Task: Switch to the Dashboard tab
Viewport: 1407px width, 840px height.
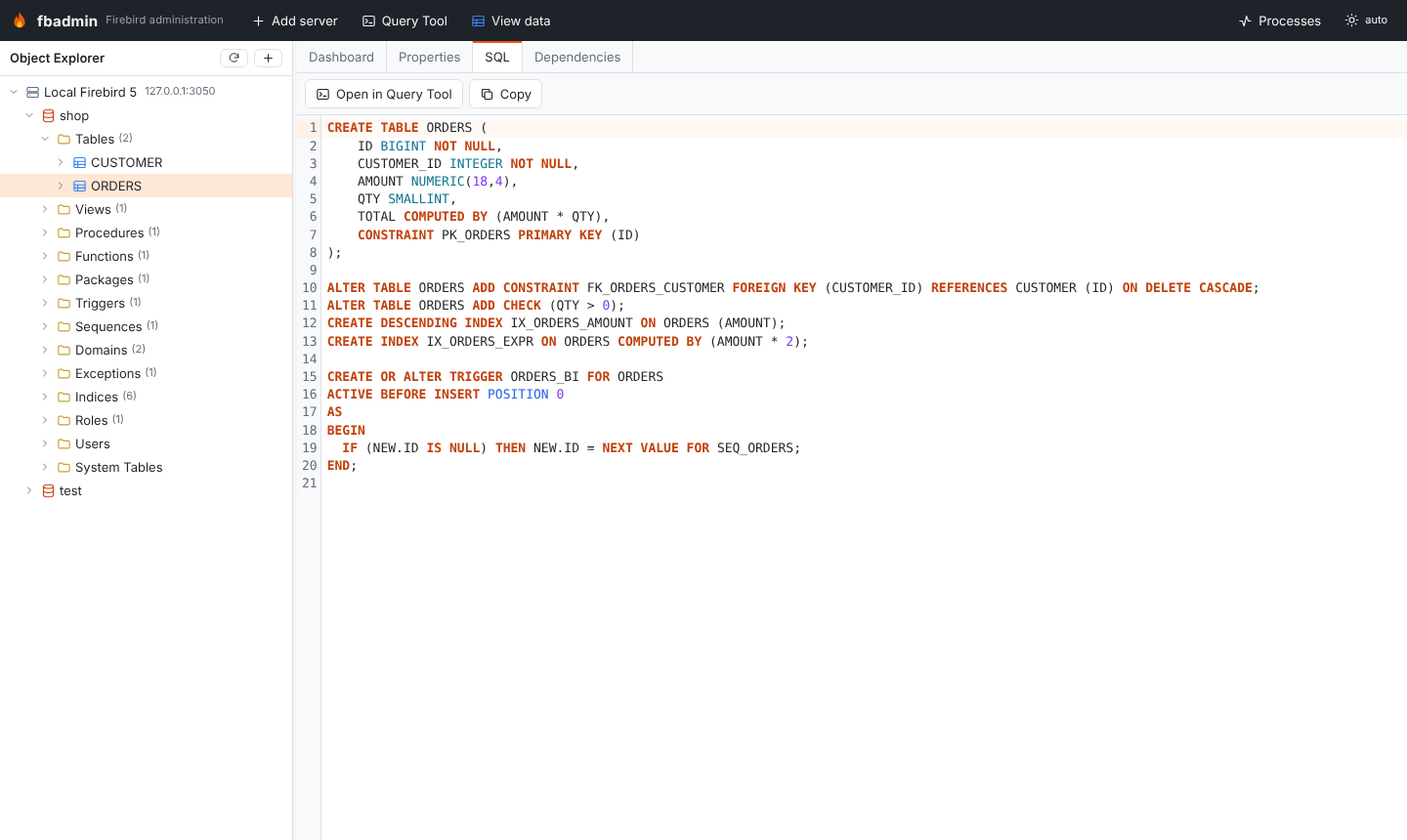Action: (341, 57)
